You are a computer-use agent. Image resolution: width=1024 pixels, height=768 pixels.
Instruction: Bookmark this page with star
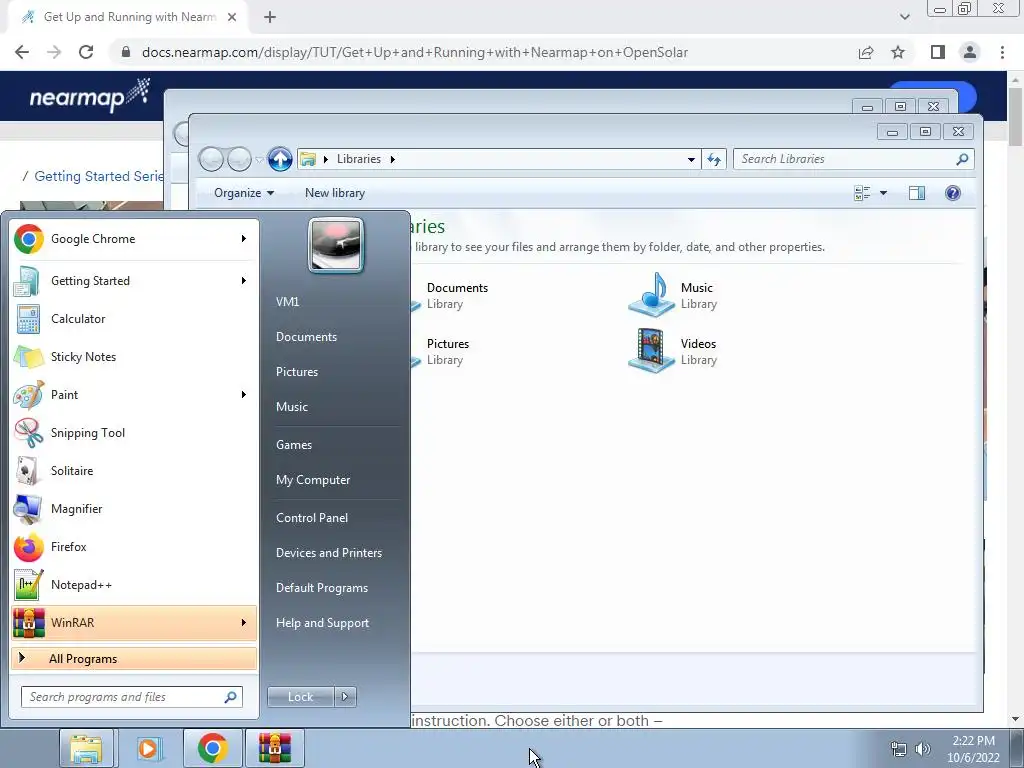point(898,52)
